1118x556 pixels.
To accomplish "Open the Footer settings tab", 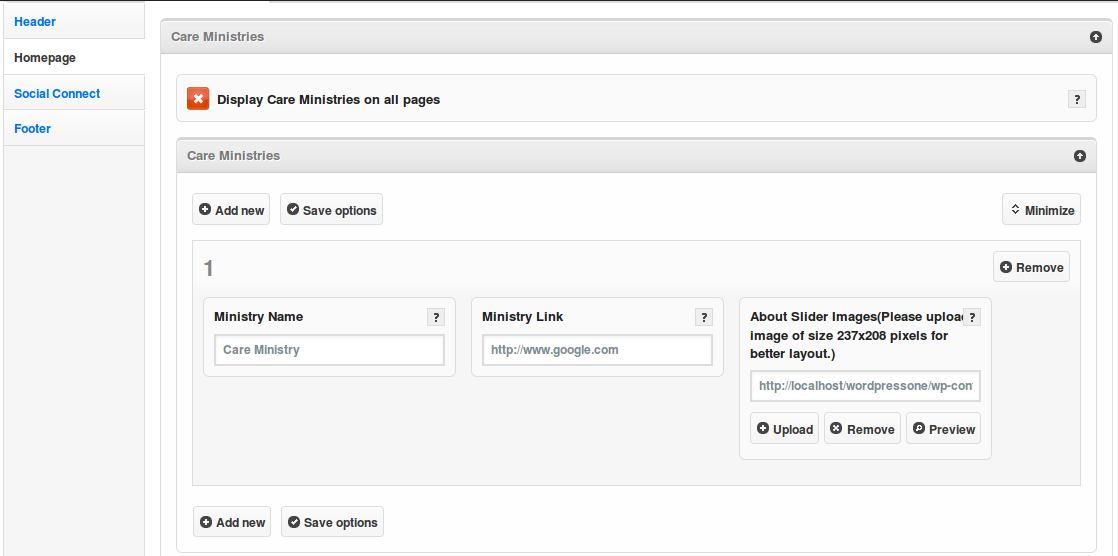I will tap(33, 128).
